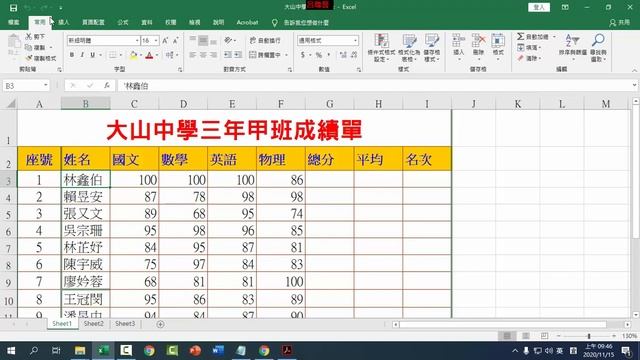This screenshot has width=640, height=360.
Task: Click the phonetic guide icon
Action: (x=169, y=55)
